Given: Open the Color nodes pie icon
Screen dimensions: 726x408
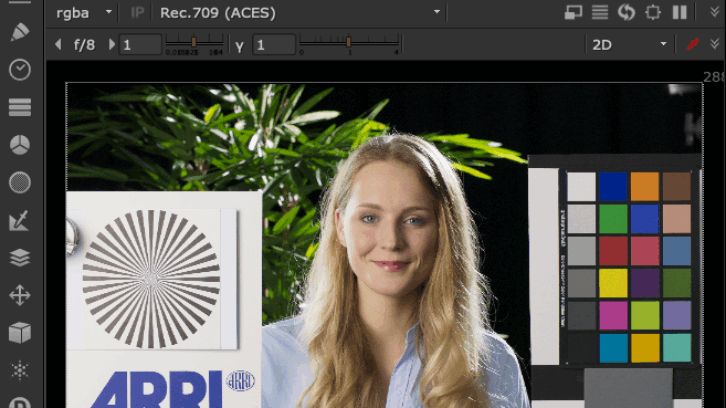Looking at the screenshot, I should (x=19, y=145).
